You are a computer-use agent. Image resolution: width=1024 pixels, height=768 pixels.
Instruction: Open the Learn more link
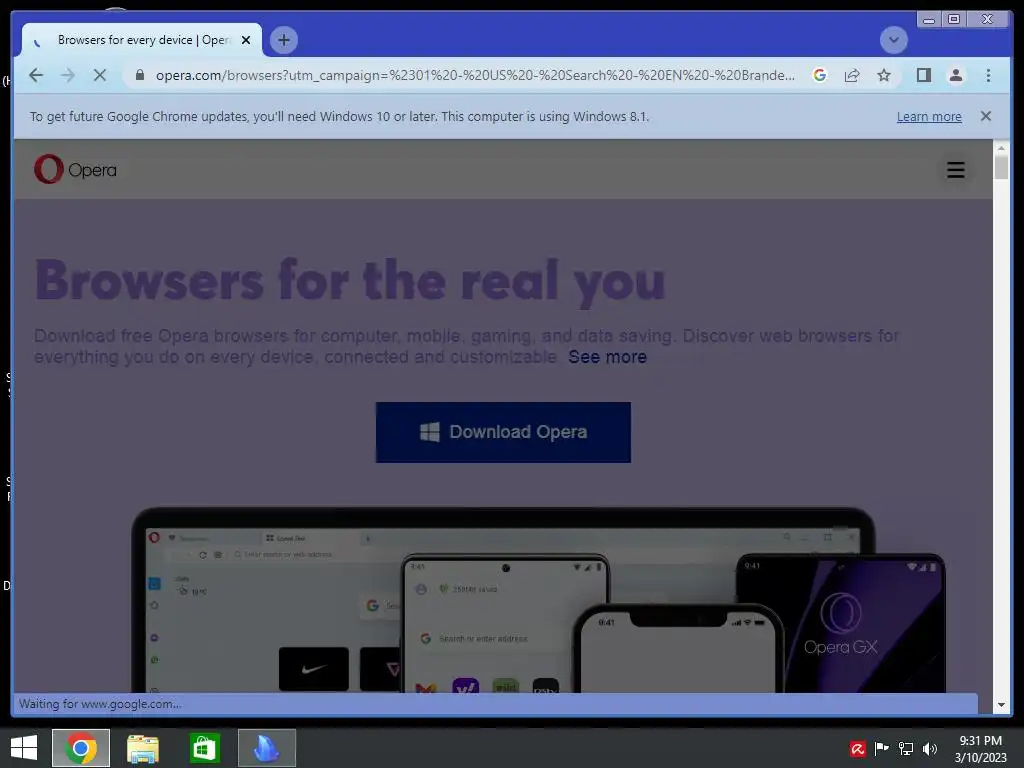[x=929, y=116]
